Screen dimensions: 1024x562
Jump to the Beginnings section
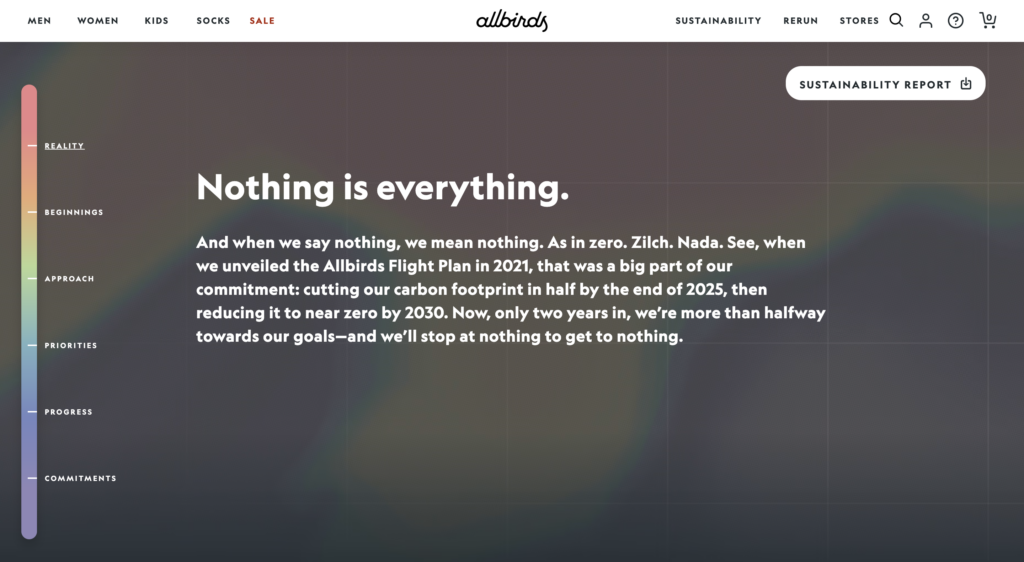coord(74,212)
